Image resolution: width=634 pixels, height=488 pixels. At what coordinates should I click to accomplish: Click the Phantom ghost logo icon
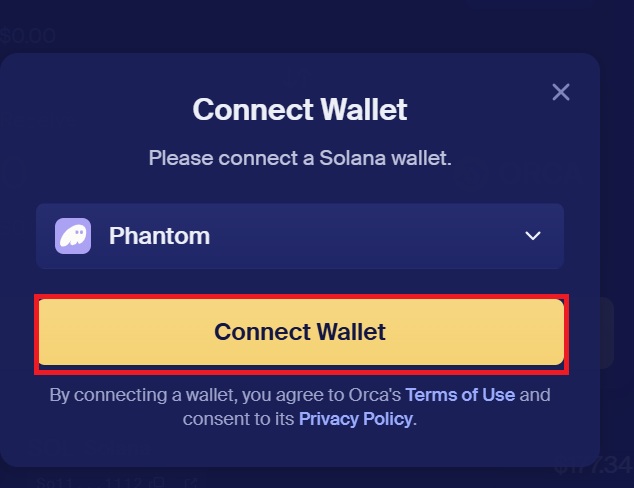tap(73, 236)
